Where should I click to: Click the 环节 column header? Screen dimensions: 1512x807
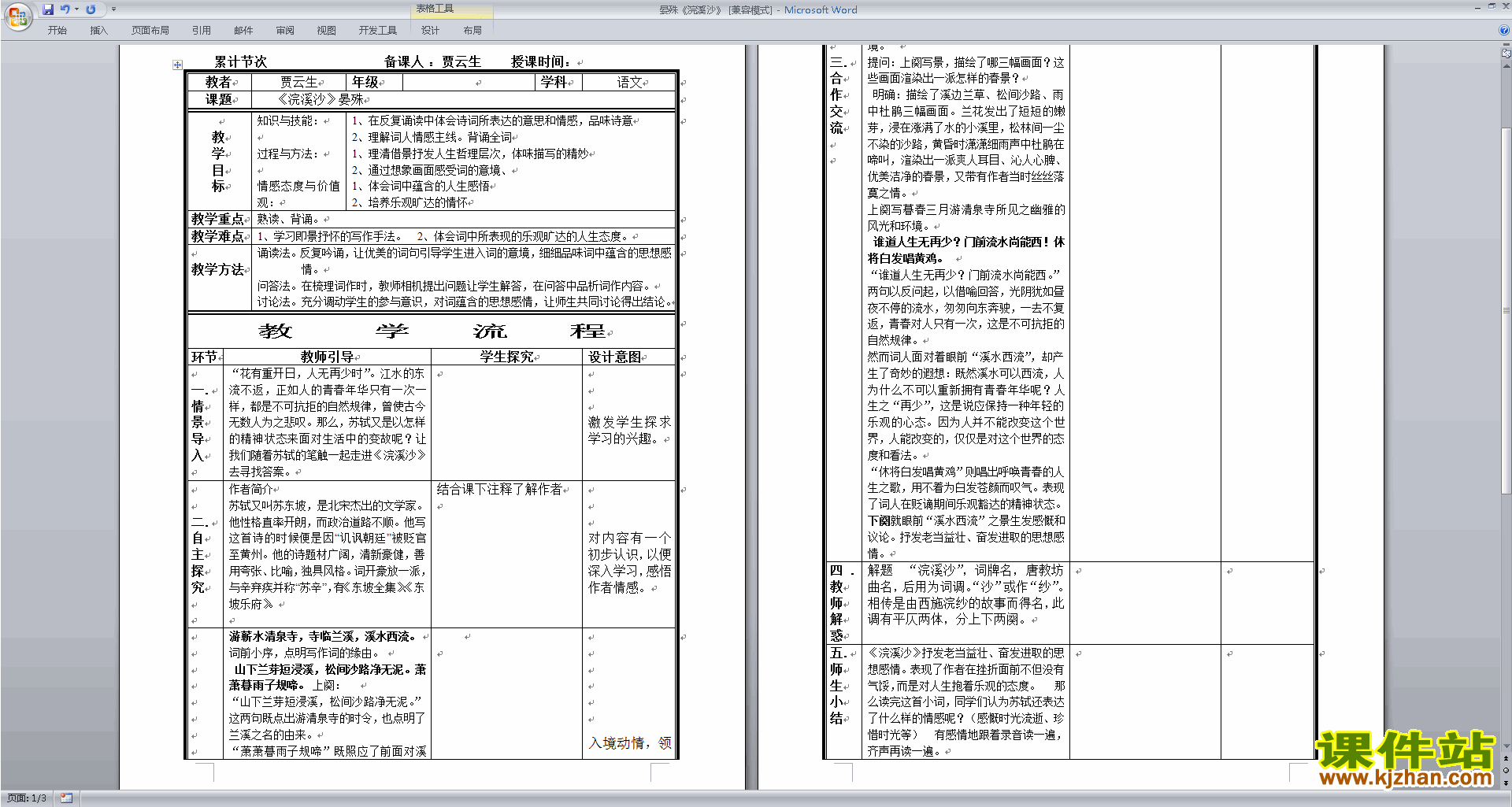(205, 357)
